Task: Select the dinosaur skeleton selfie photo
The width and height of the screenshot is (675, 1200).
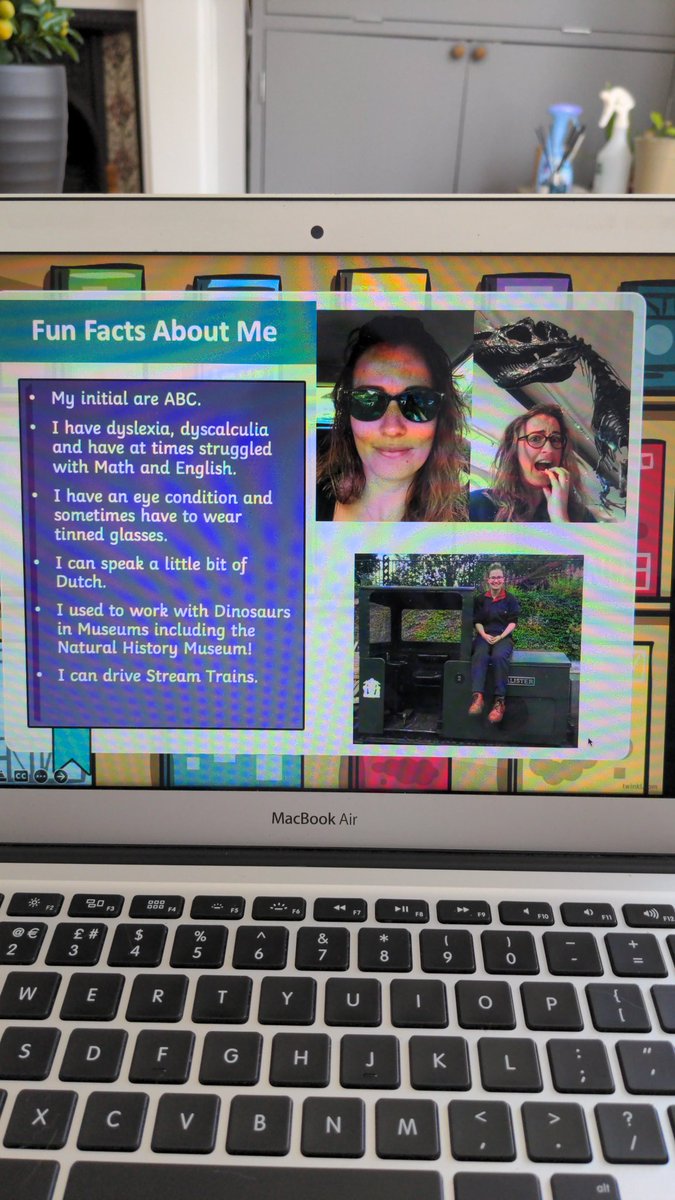Action: click(552, 417)
